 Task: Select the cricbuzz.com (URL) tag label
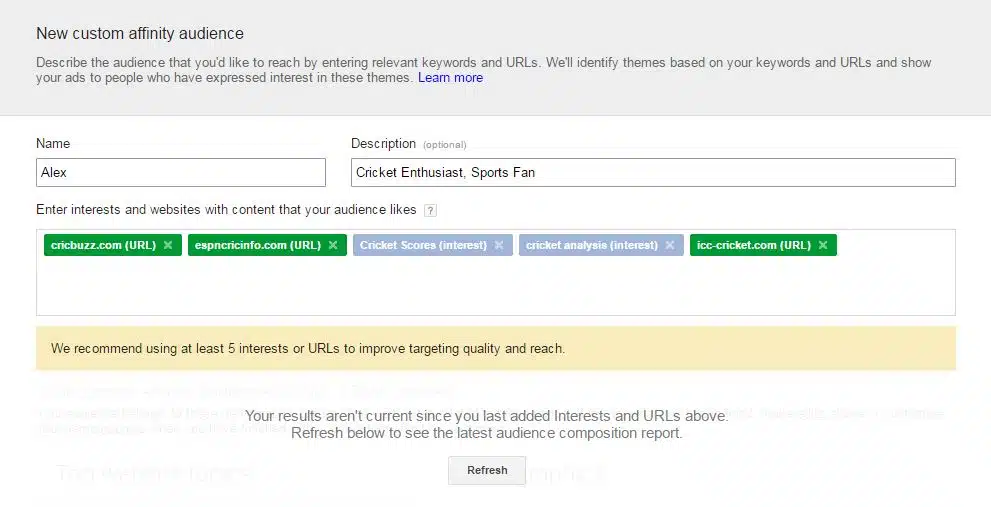point(104,245)
